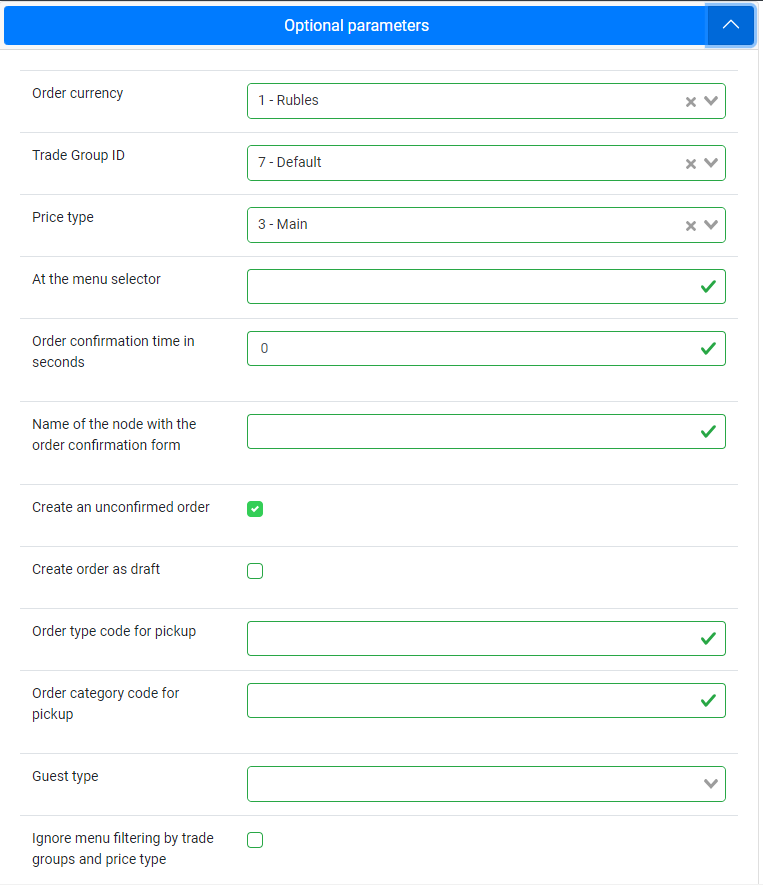This screenshot has height=885, width=763.
Task: Expand the Price type dropdown arrow
Action: click(x=711, y=225)
